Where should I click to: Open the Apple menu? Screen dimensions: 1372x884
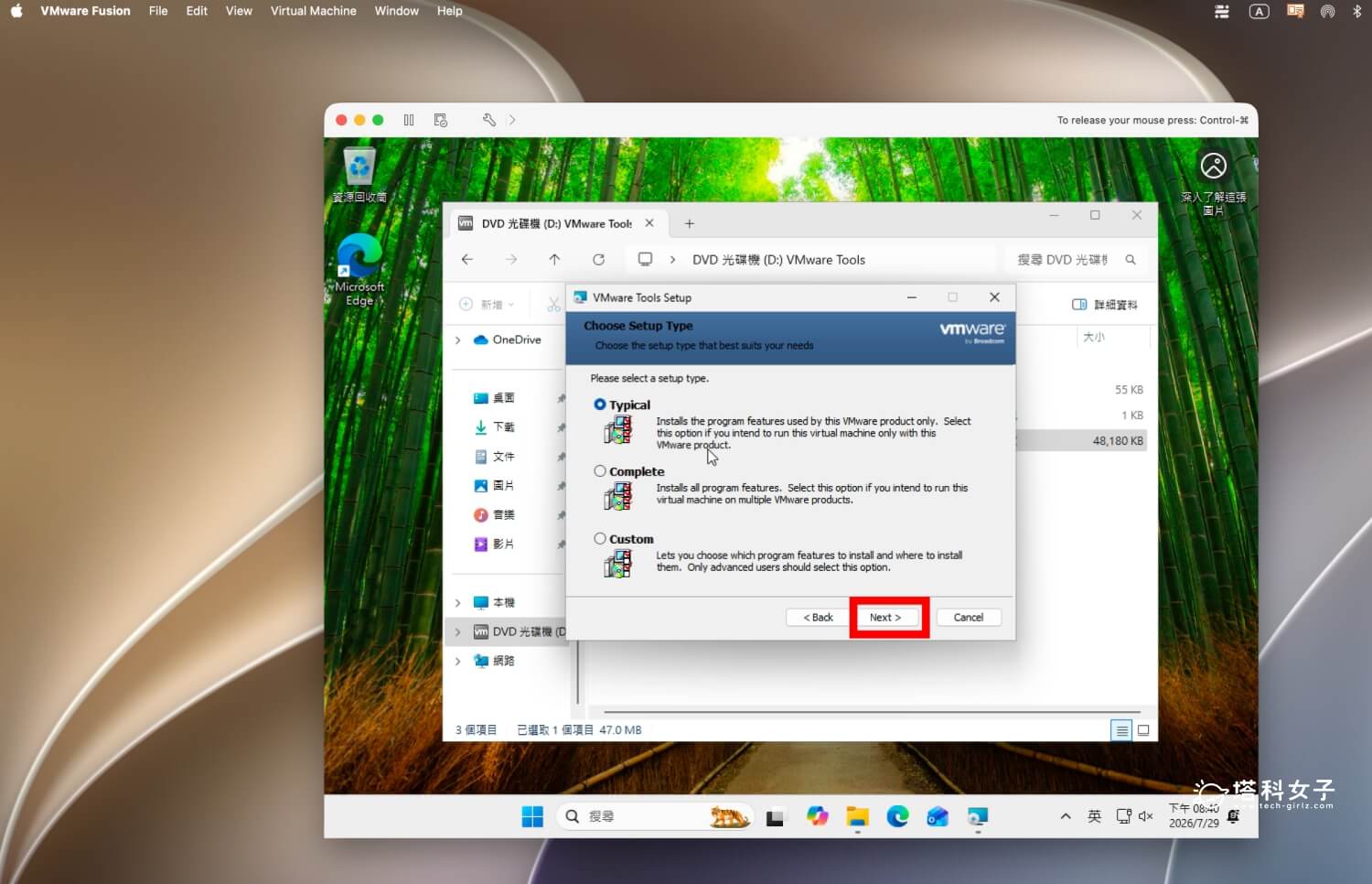16,11
